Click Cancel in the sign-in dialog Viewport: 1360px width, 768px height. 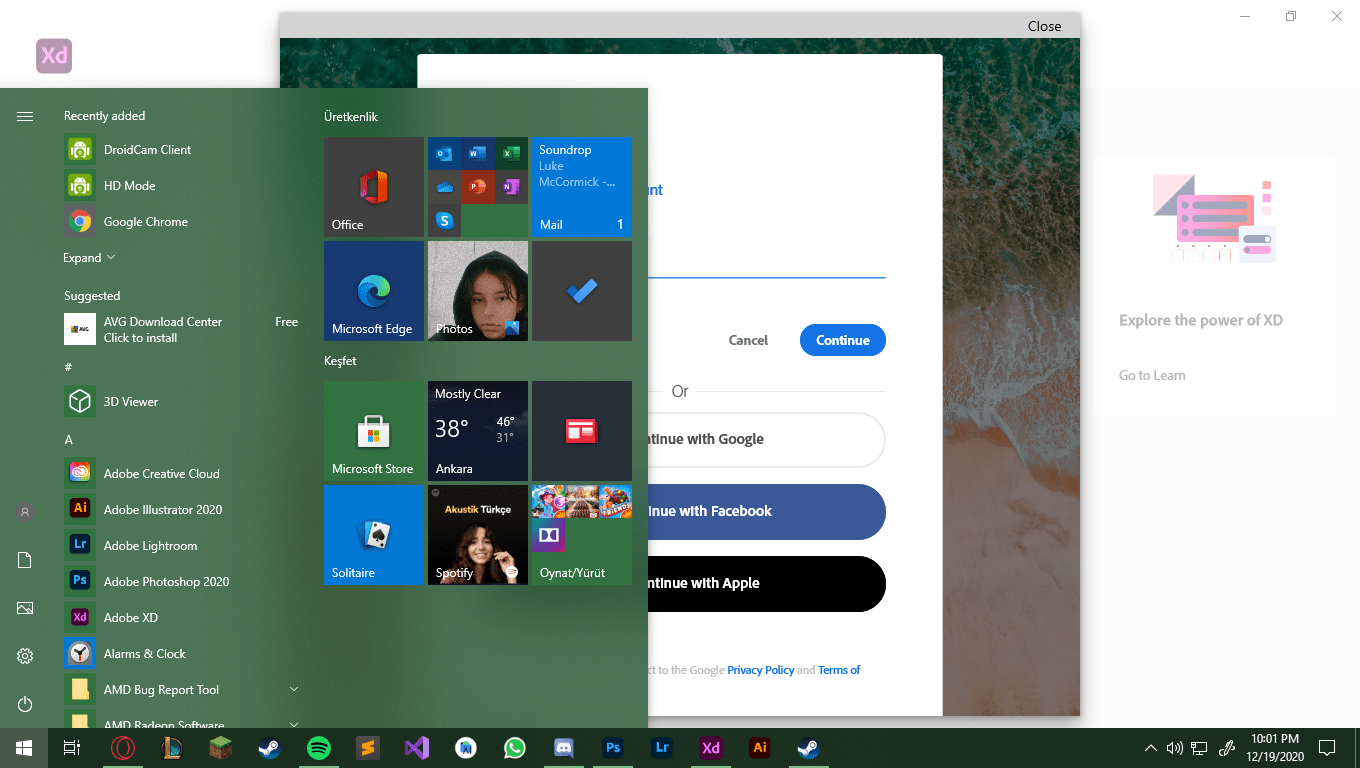click(748, 340)
